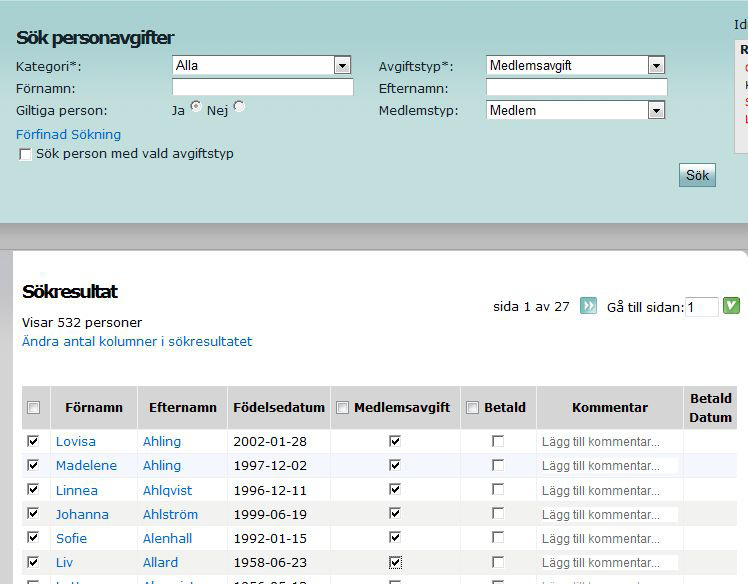Uncheck row selection for Linnea Ahlqvist
Viewport: 748px width, 584px height.
[x=33, y=489]
